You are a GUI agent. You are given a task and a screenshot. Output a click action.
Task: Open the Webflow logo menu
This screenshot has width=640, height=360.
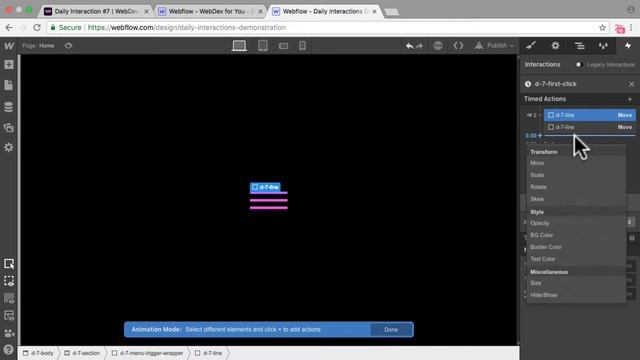[x=9, y=46]
